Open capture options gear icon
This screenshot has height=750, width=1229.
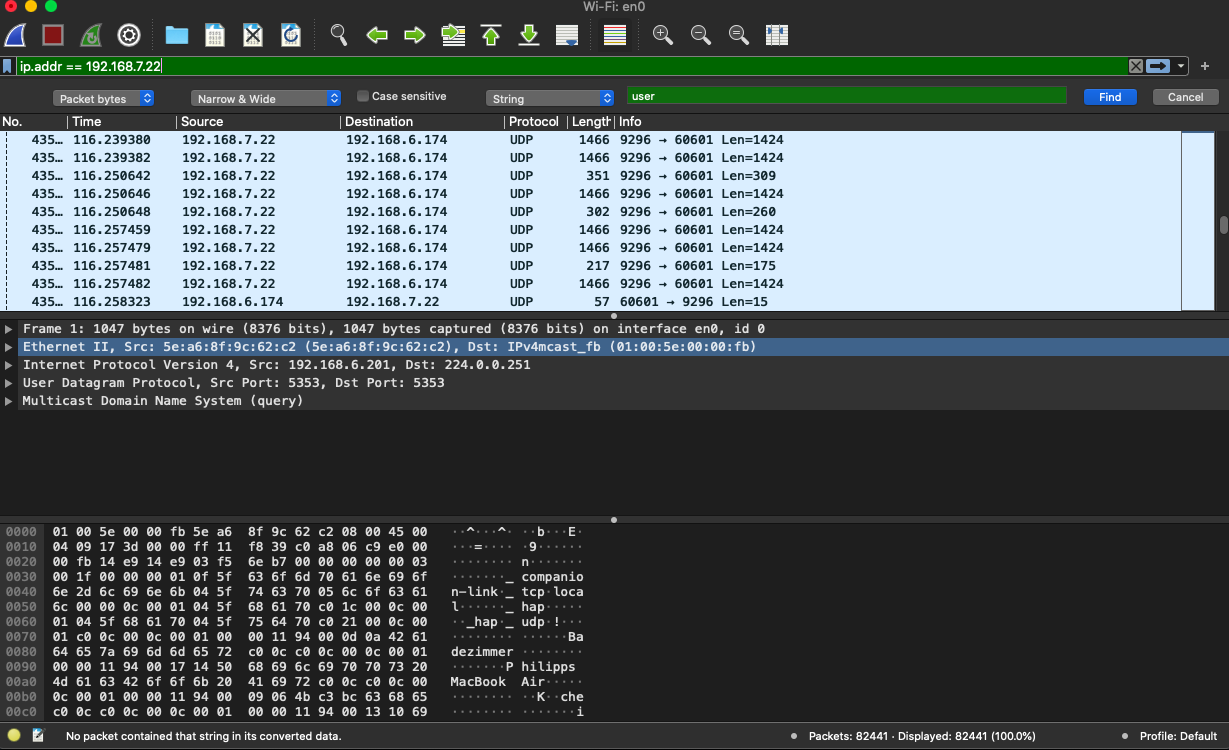(129, 35)
